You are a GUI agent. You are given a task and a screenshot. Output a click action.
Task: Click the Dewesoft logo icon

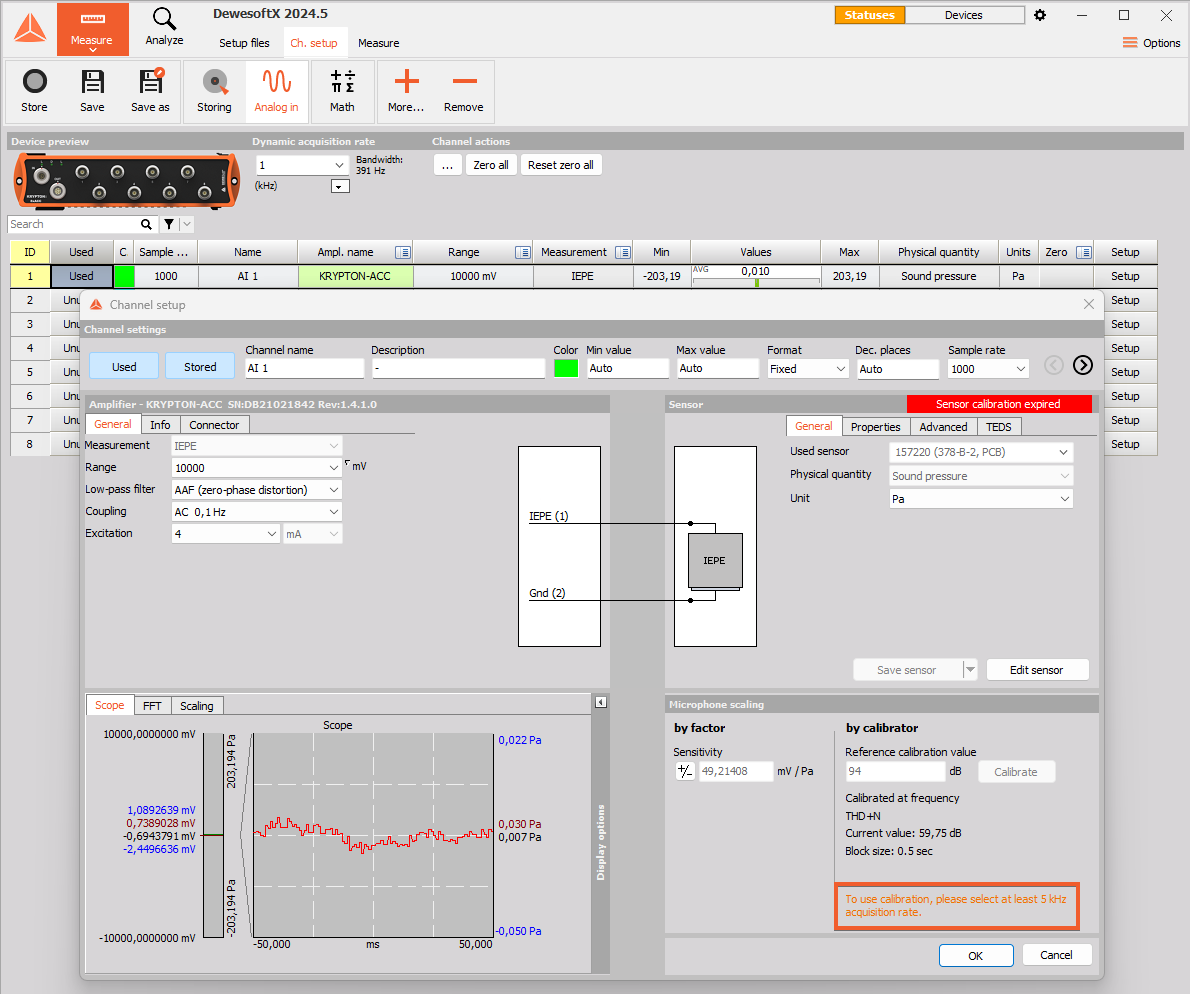pos(30,29)
